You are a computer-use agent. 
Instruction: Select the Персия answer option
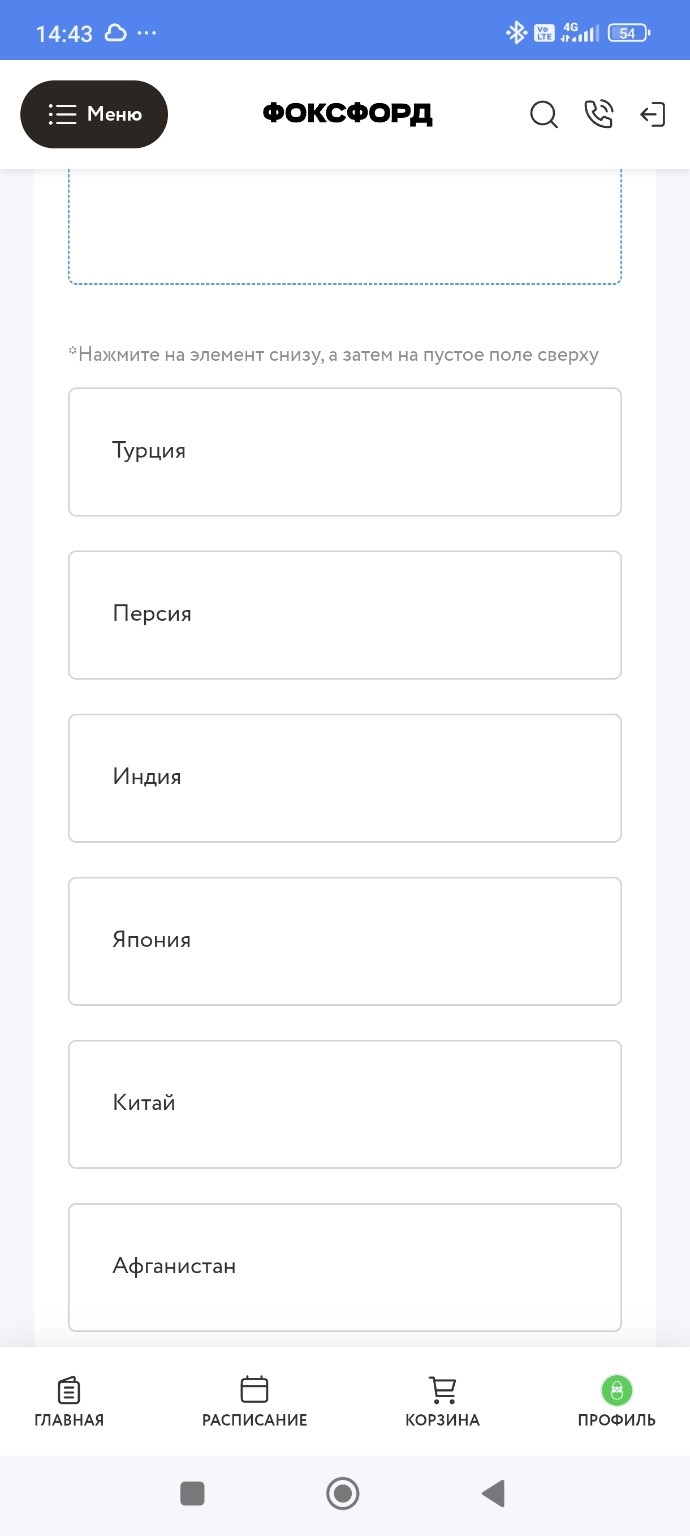[345, 614]
